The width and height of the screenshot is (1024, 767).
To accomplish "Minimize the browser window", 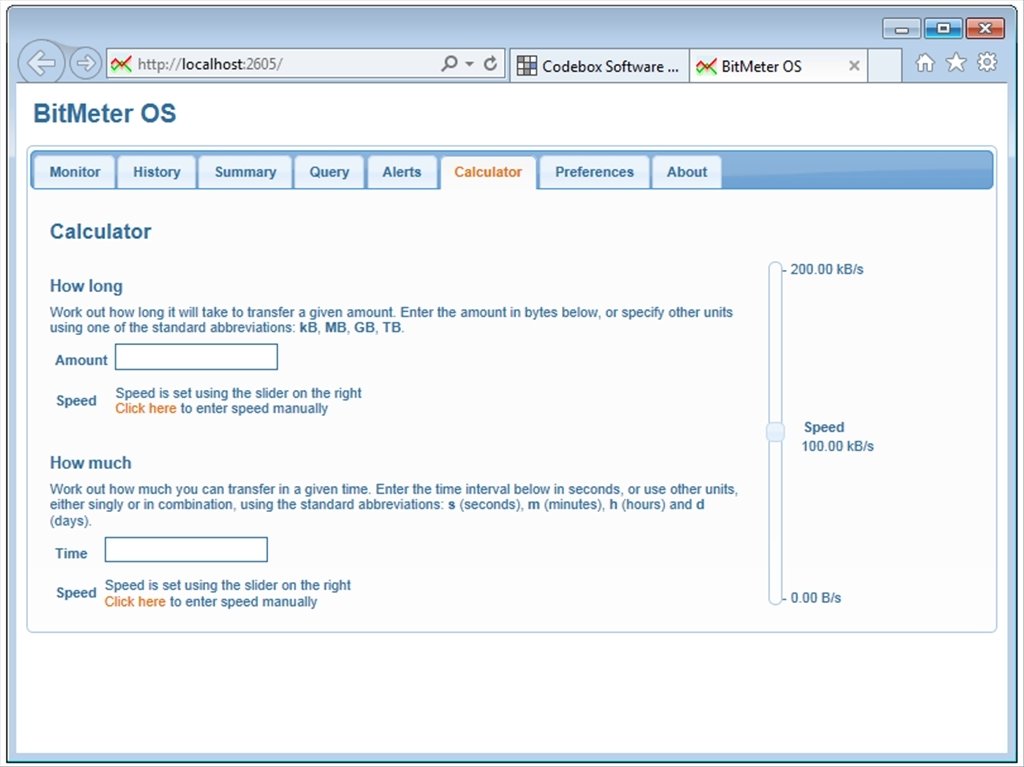I will [902, 29].
